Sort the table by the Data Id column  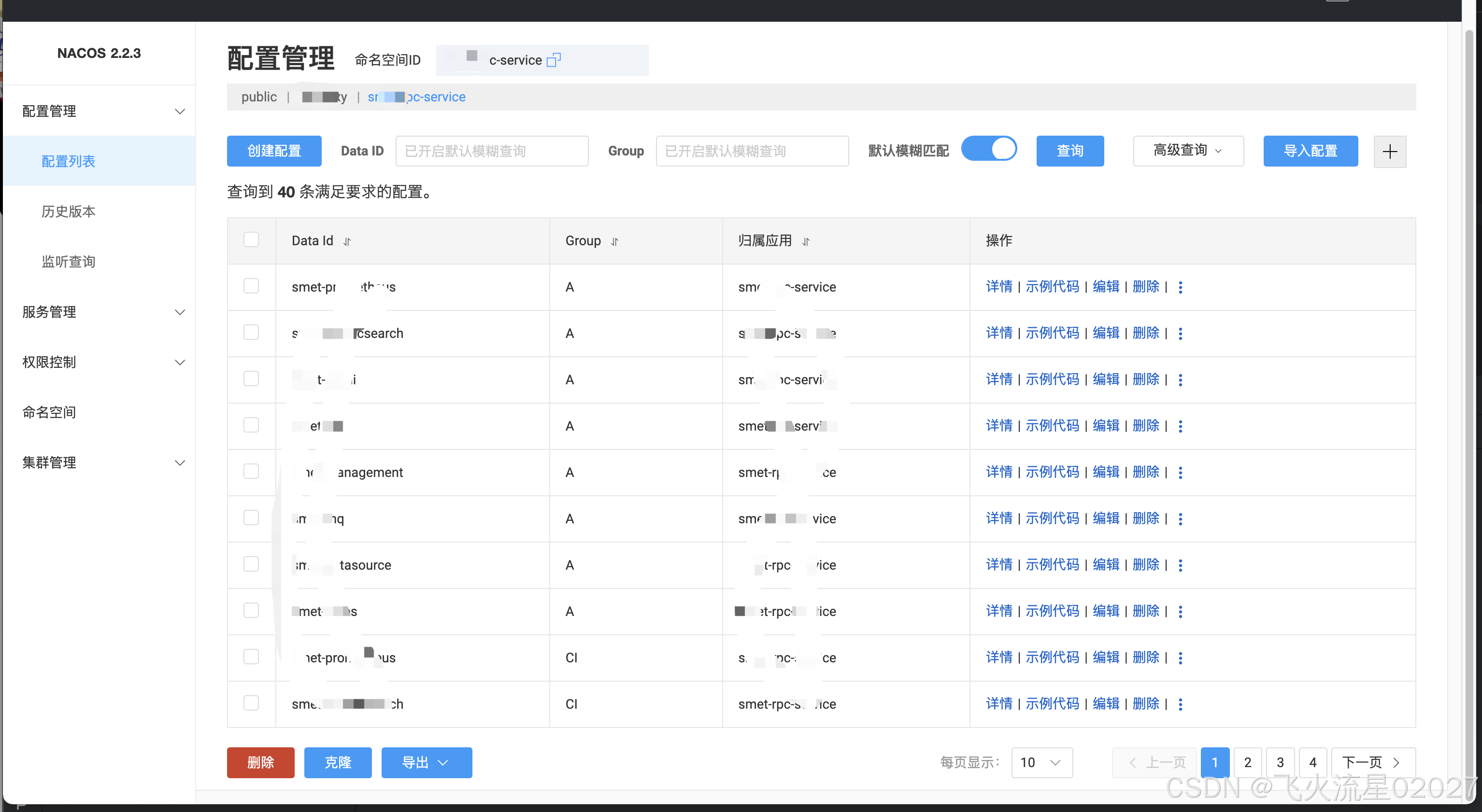coord(347,241)
